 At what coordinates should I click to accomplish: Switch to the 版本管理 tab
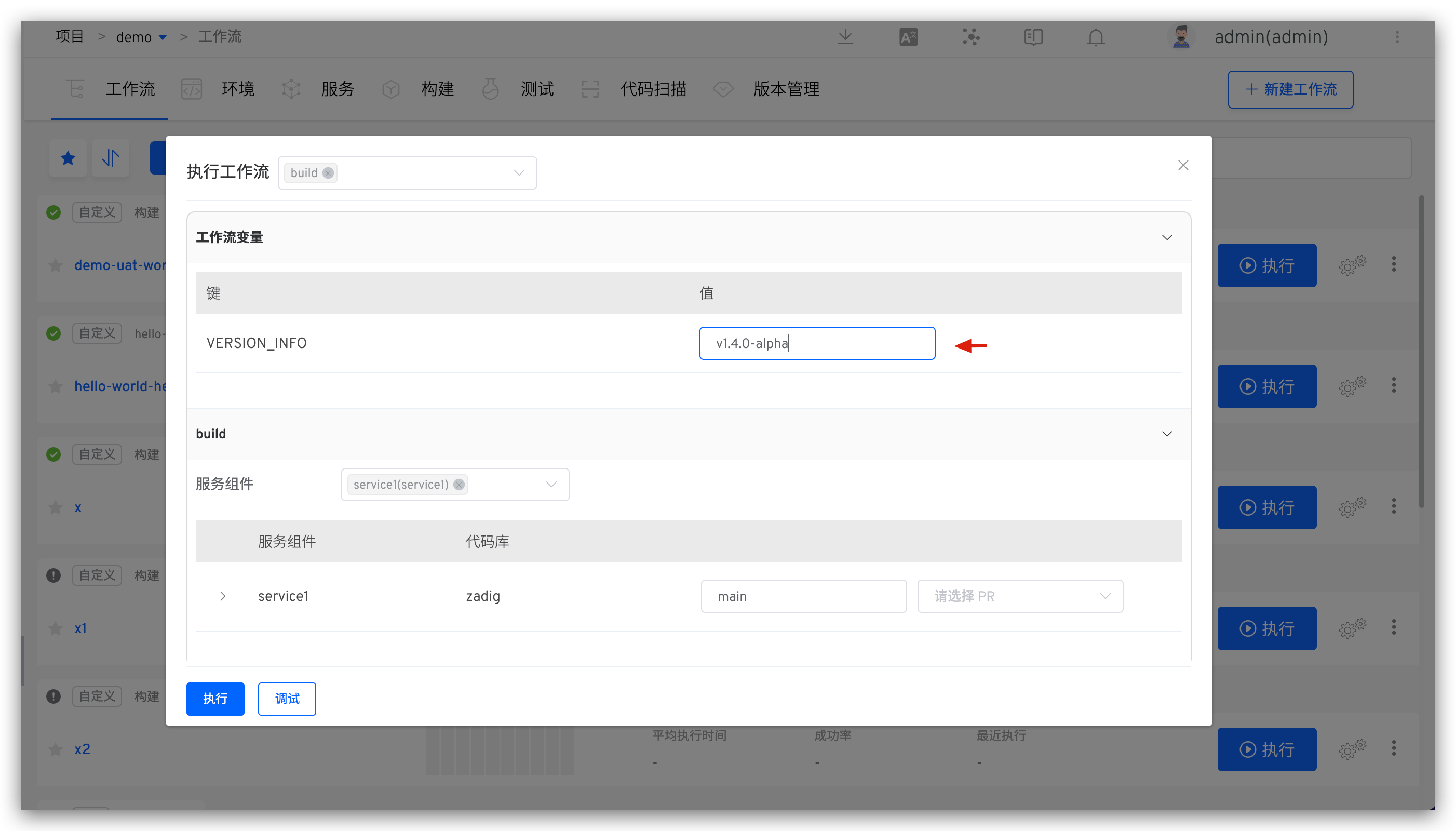[786, 89]
